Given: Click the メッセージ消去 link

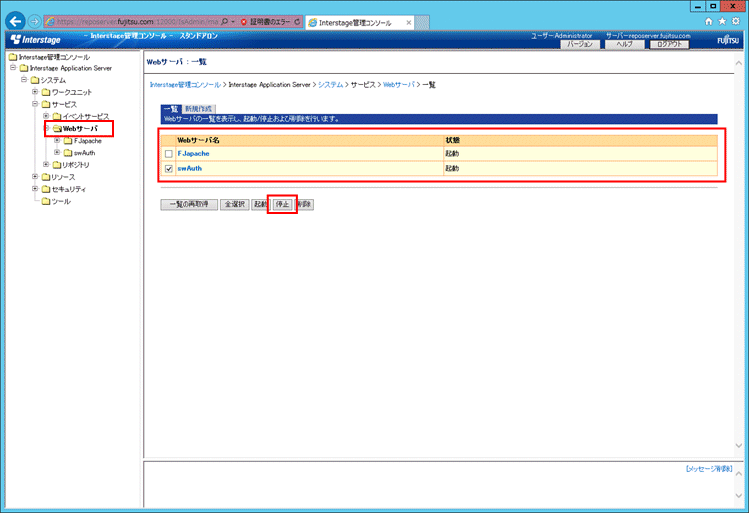Looking at the screenshot, I should coord(709,469).
